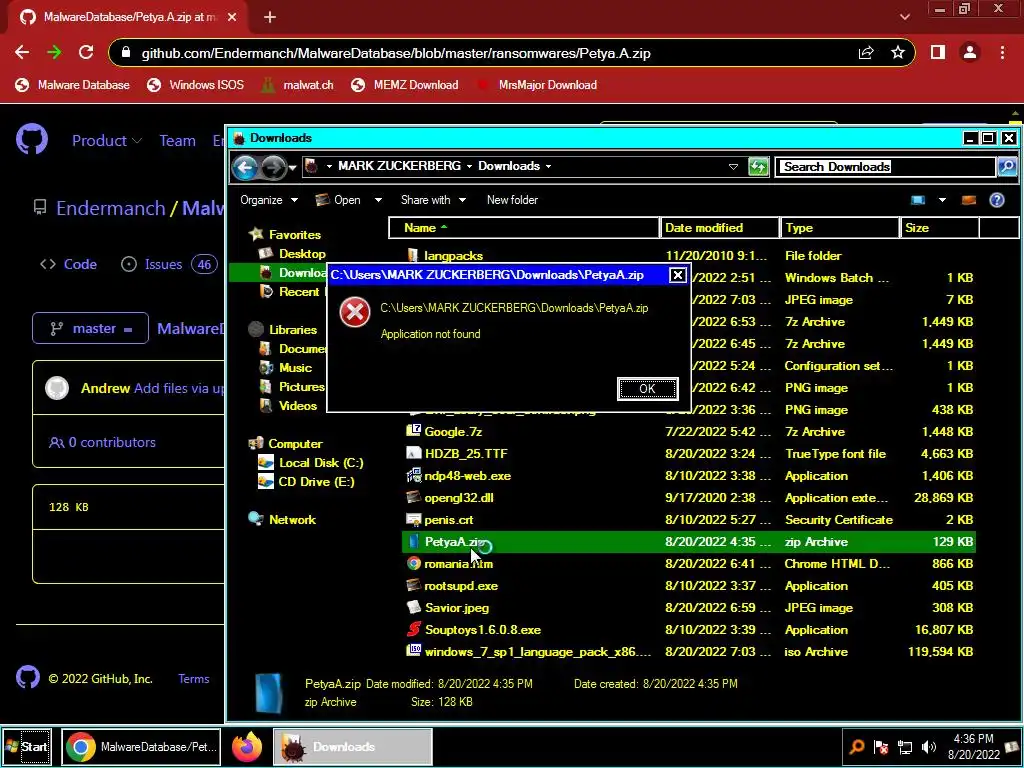Open Local Disk (C:) in sidebar
The image size is (1024, 768).
(x=311, y=463)
